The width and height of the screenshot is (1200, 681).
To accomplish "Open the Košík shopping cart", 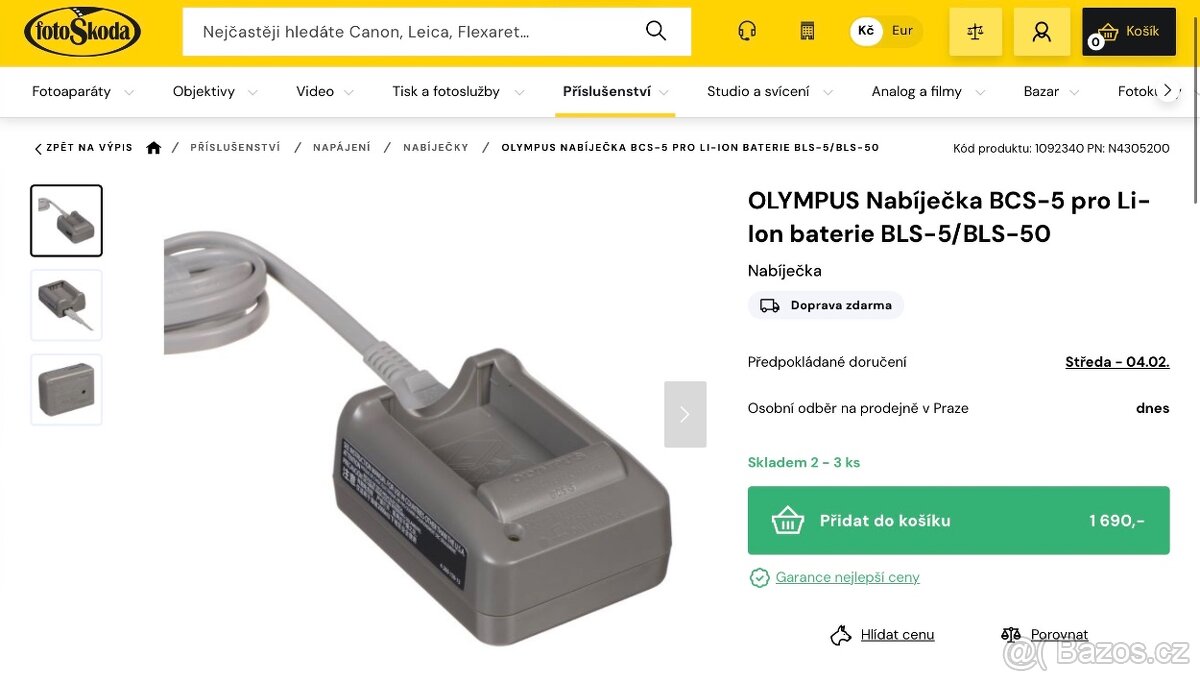I will pyautogui.click(x=1129, y=31).
